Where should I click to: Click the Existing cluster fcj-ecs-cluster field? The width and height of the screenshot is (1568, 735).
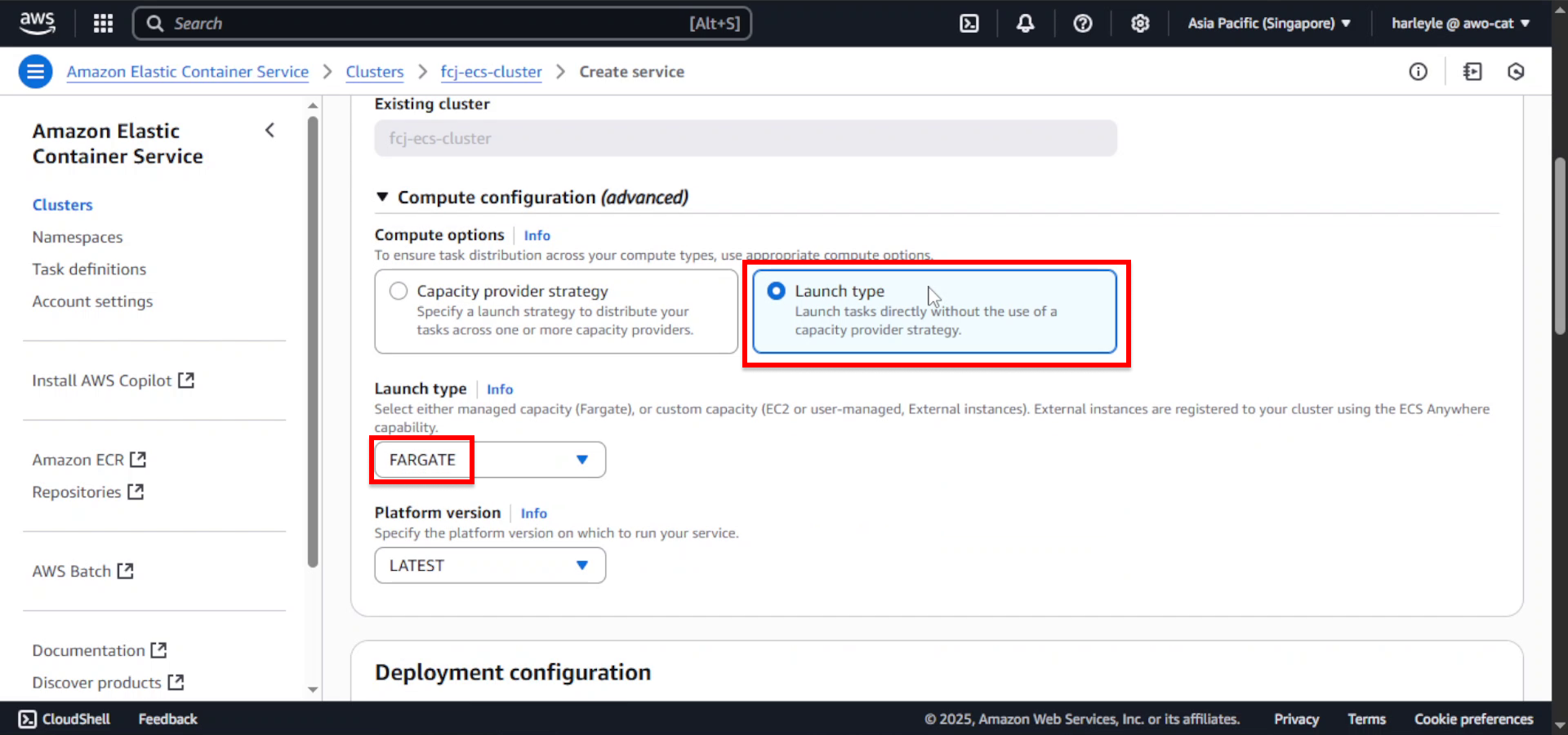click(746, 138)
